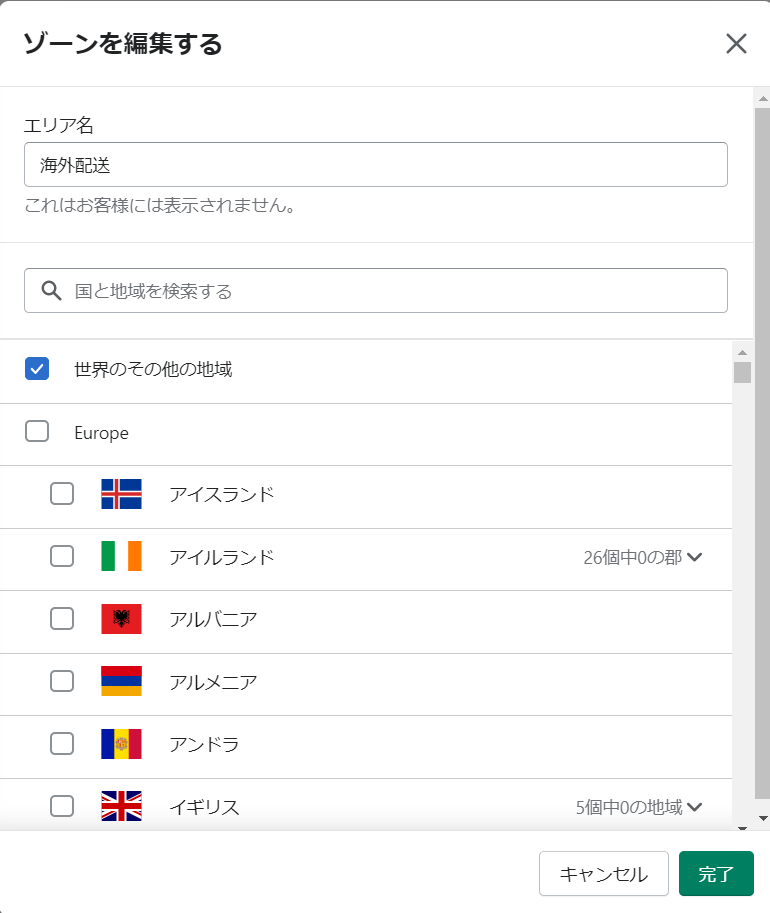Click the dialog scrollbar down arrow
The width and height of the screenshot is (770, 913).
763,818
